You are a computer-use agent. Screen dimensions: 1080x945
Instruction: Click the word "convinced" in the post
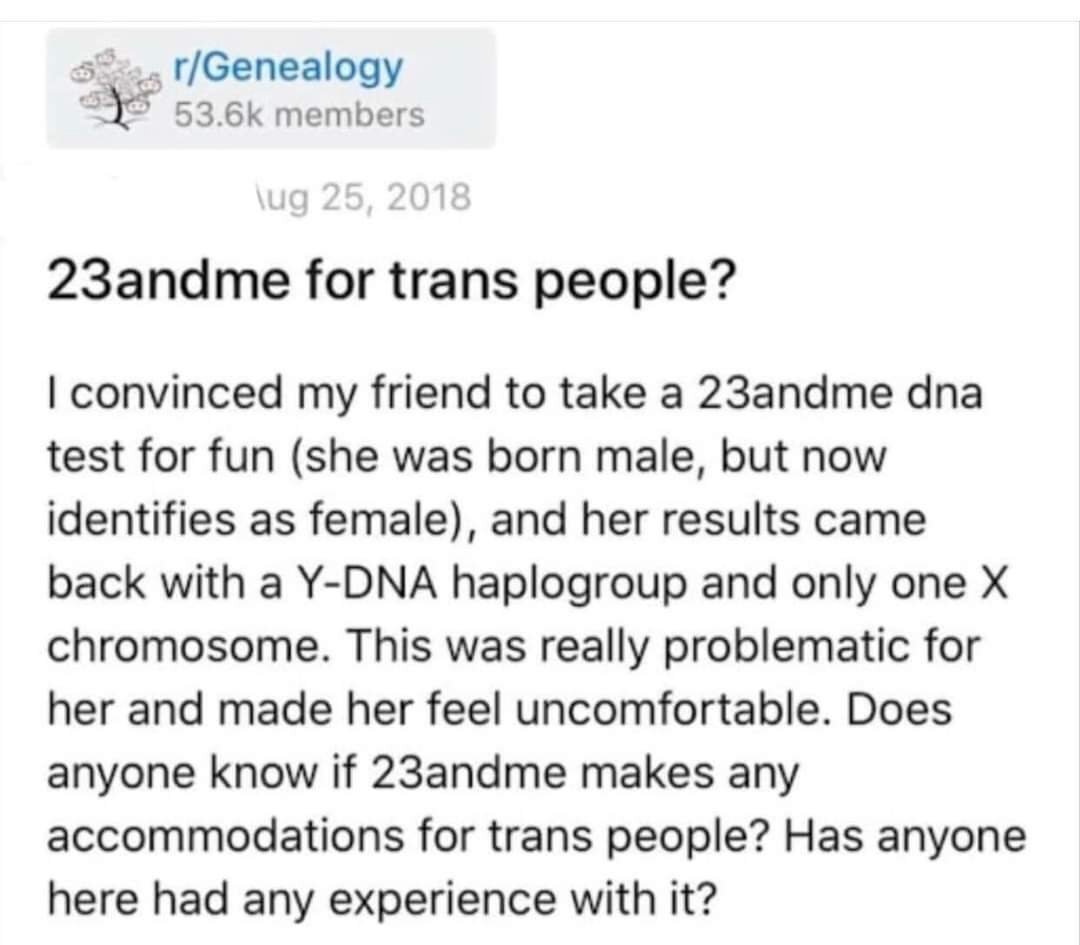coord(176,392)
